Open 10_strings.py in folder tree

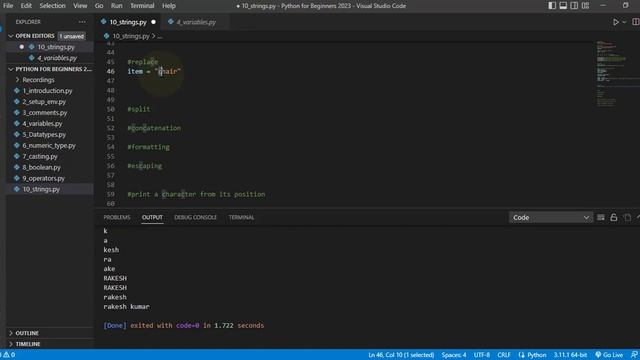click(x=41, y=189)
